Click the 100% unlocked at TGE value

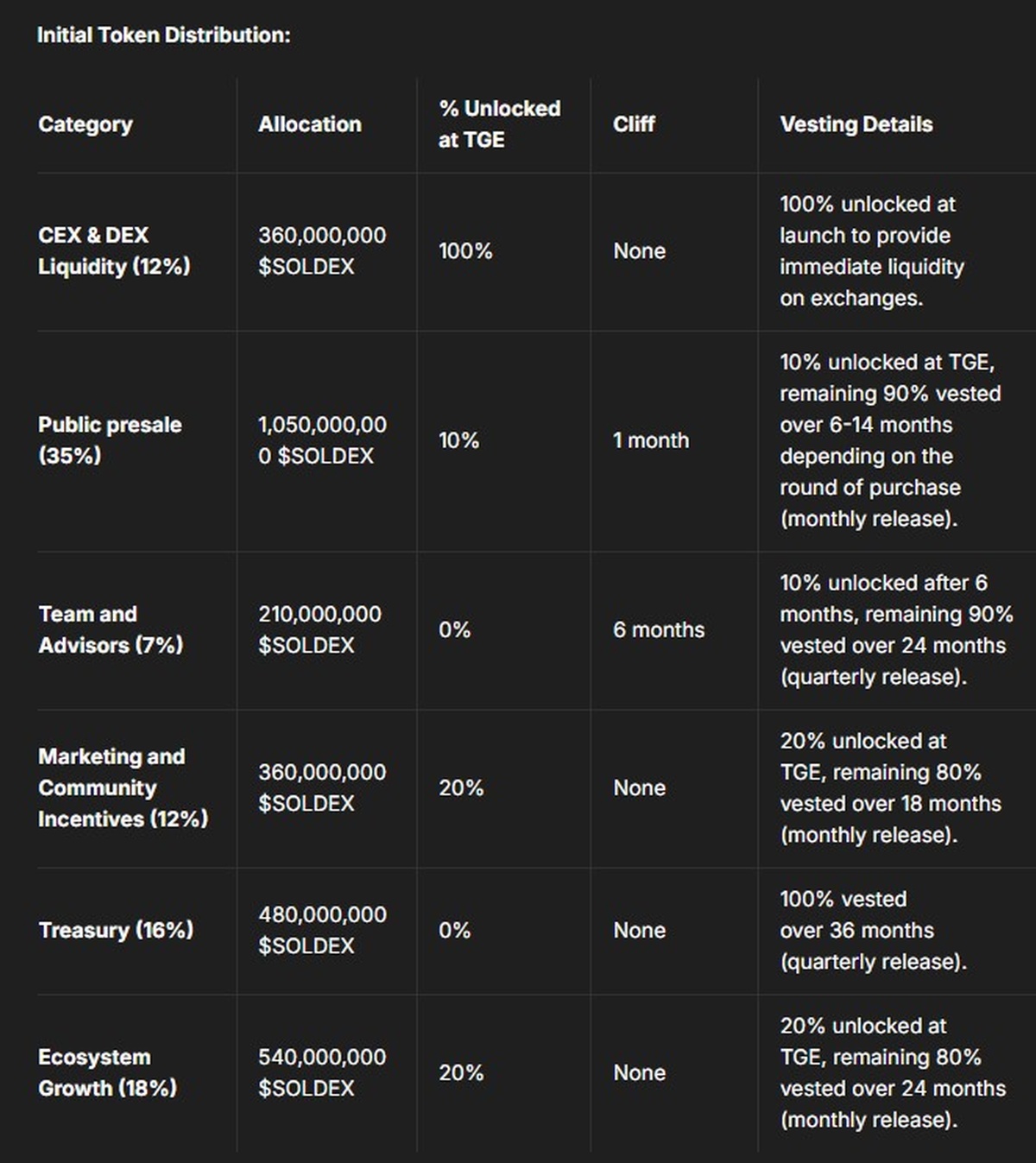coord(465,251)
